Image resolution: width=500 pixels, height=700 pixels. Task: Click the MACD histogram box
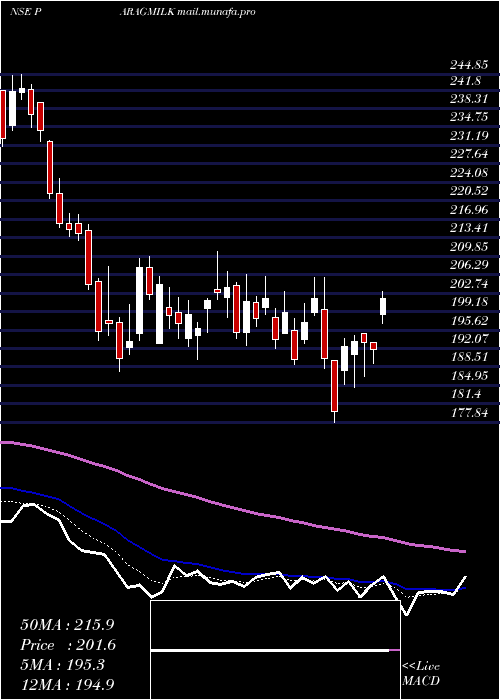coord(275,650)
